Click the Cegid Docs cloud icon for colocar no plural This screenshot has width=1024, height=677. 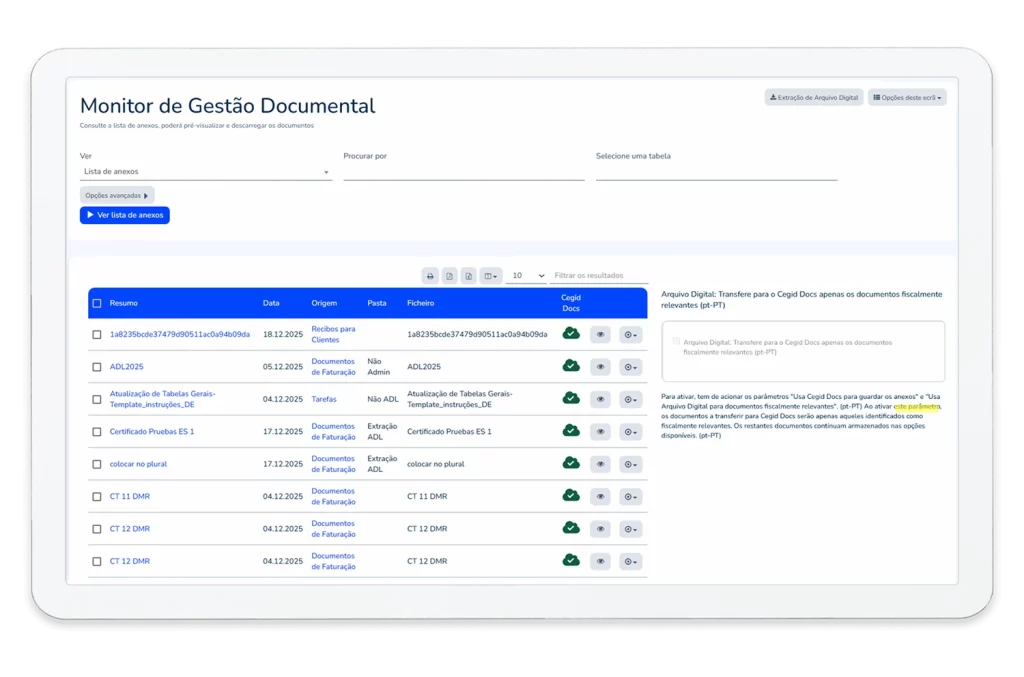click(571, 463)
